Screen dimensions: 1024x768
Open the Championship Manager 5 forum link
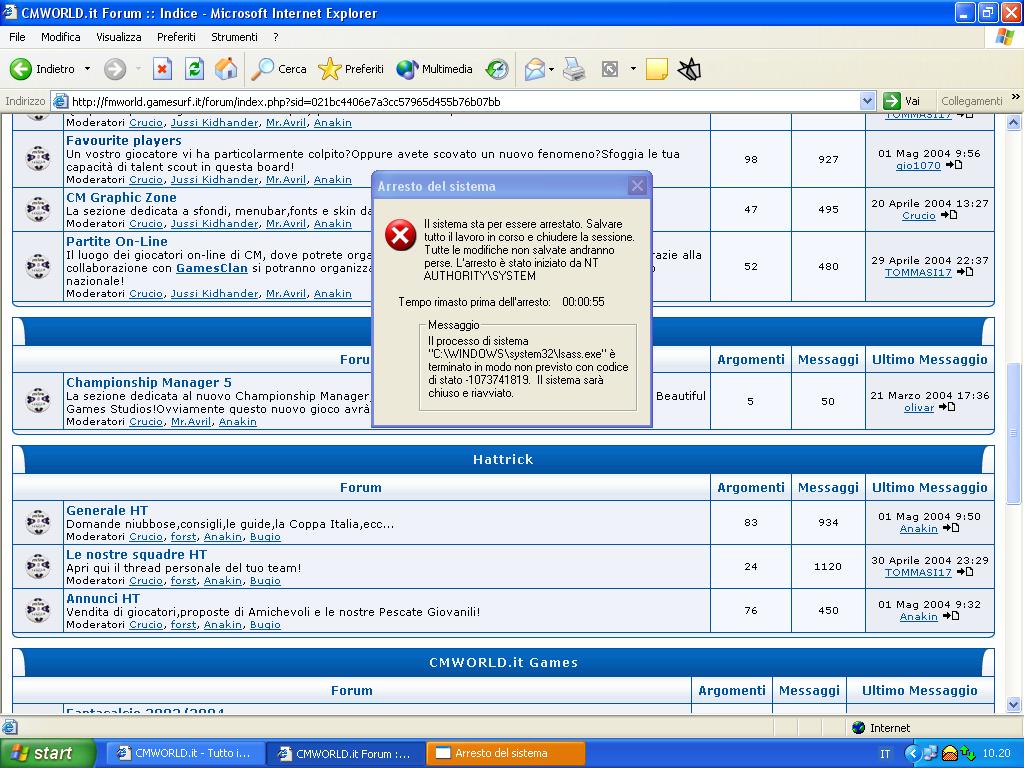coord(149,383)
